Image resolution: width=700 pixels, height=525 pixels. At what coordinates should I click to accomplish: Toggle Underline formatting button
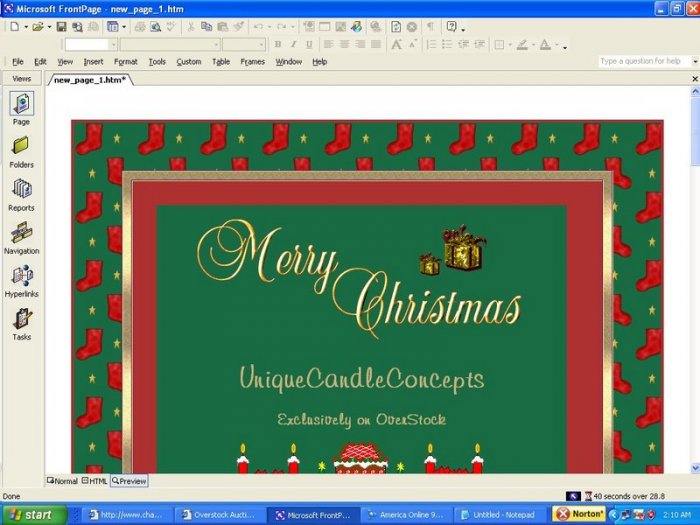309,44
